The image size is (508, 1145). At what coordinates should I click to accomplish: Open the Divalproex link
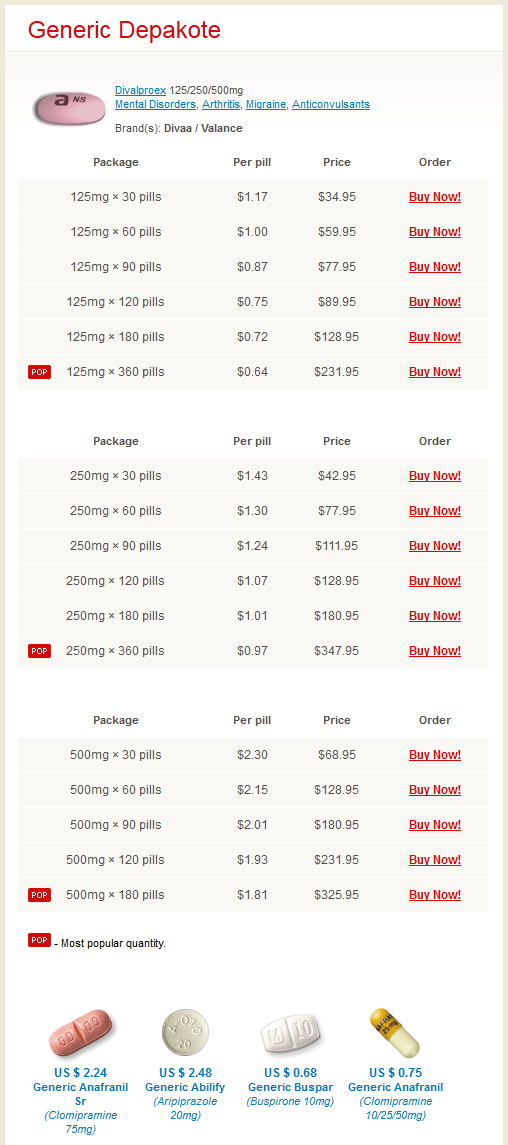tap(141, 91)
